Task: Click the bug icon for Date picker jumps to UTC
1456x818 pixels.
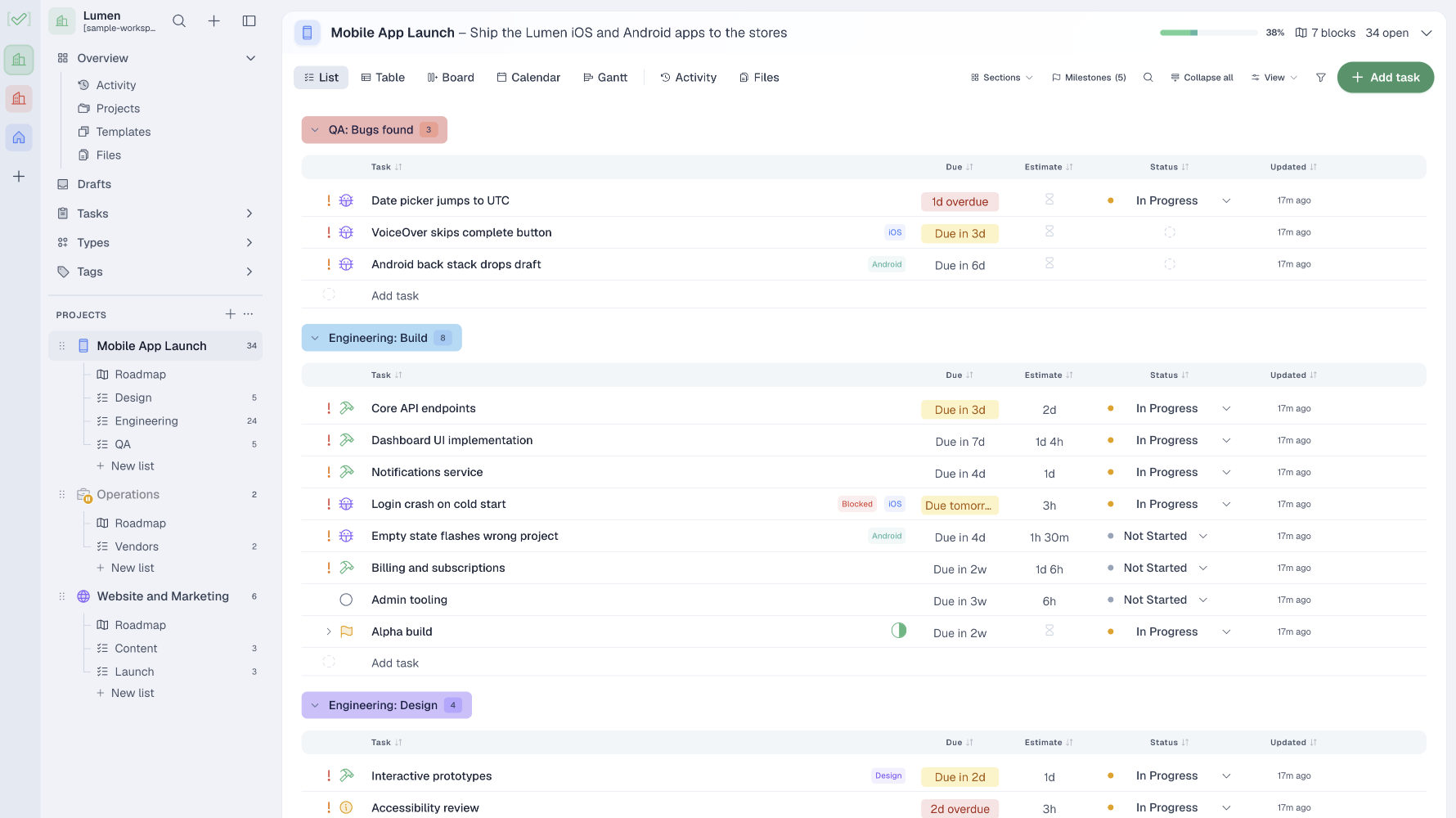Action: [x=346, y=200]
